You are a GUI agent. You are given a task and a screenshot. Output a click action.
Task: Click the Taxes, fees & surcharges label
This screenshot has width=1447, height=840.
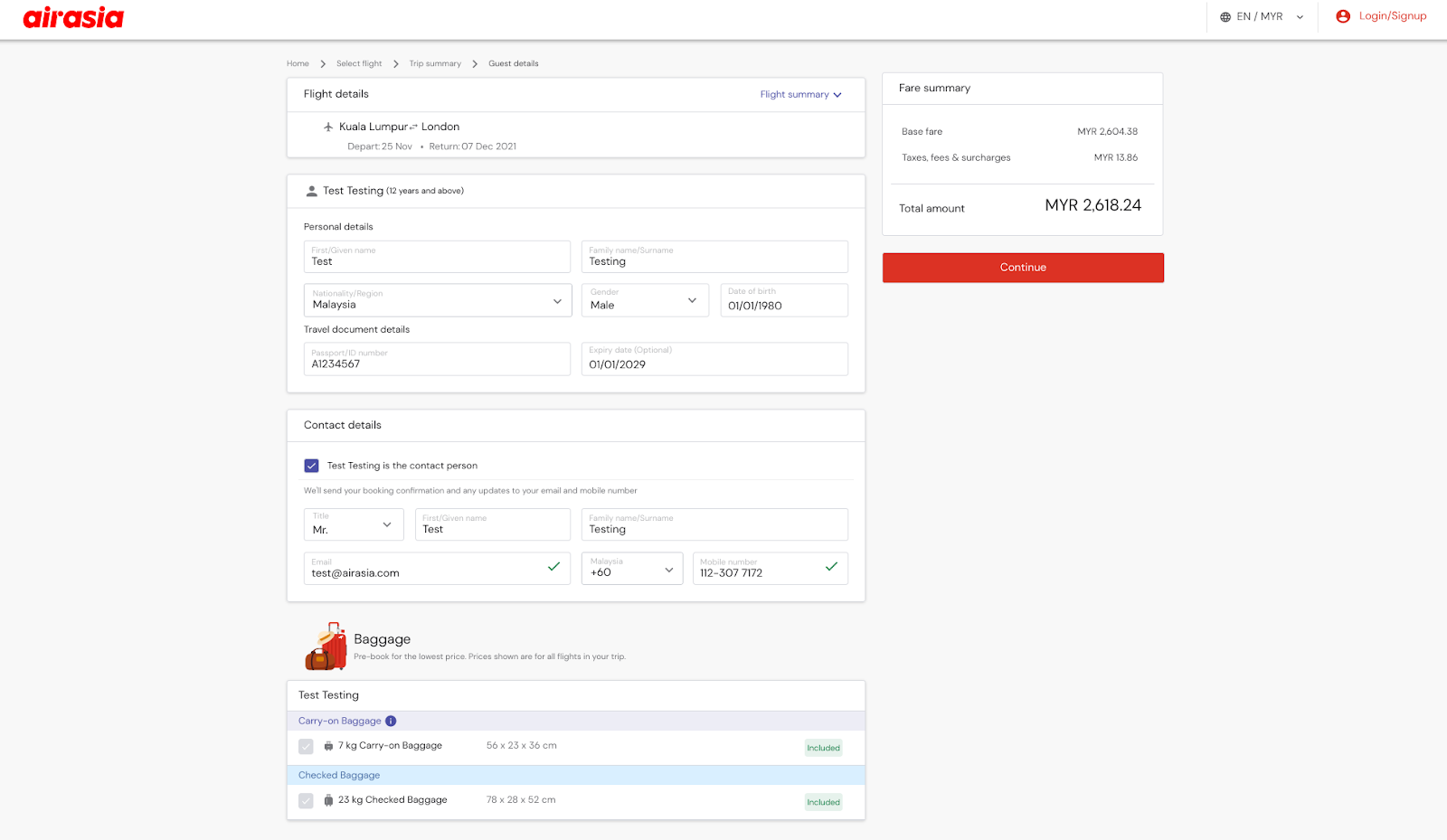956,158
